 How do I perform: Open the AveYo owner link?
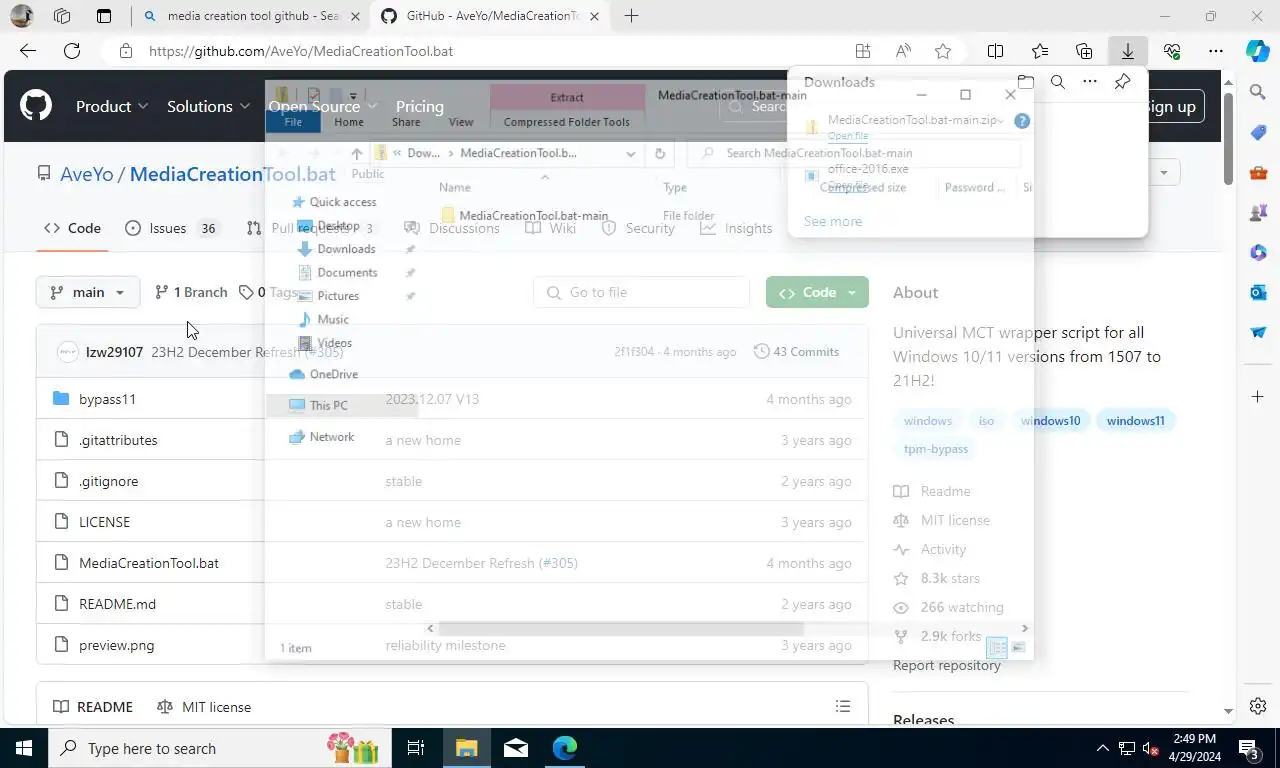click(87, 174)
